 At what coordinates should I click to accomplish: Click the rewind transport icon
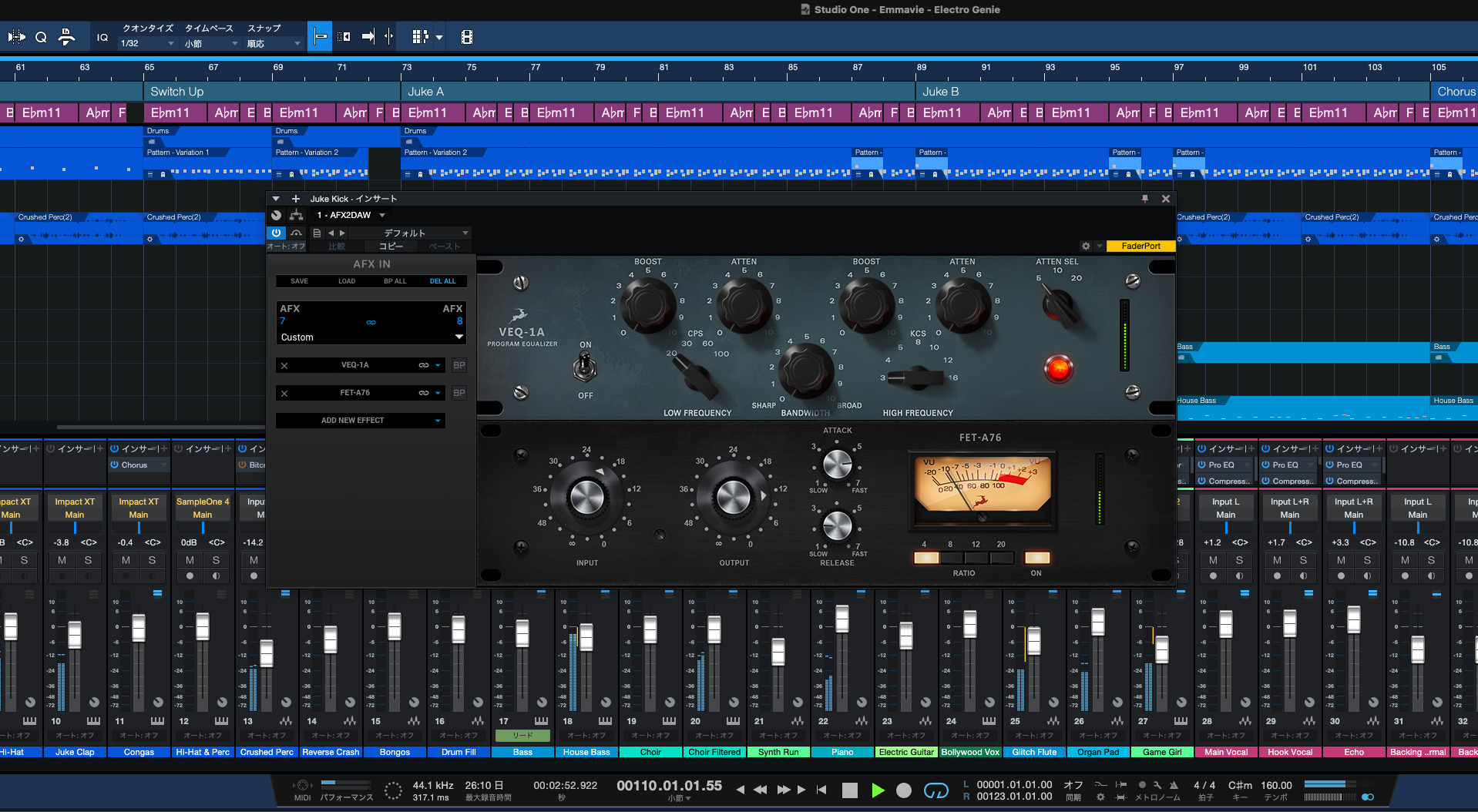pos(760,790)
